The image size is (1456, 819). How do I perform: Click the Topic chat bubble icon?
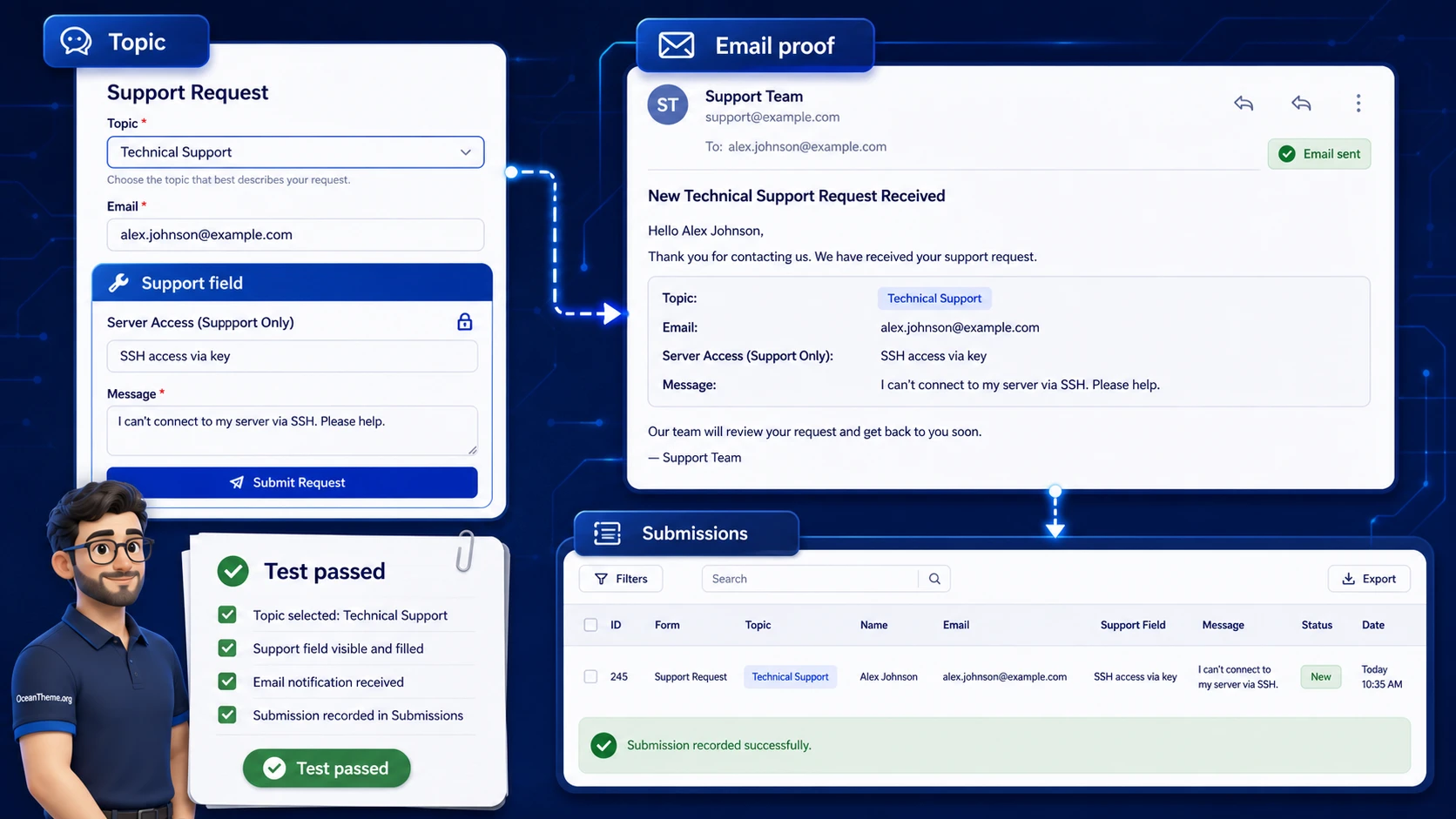pos(76,41)
